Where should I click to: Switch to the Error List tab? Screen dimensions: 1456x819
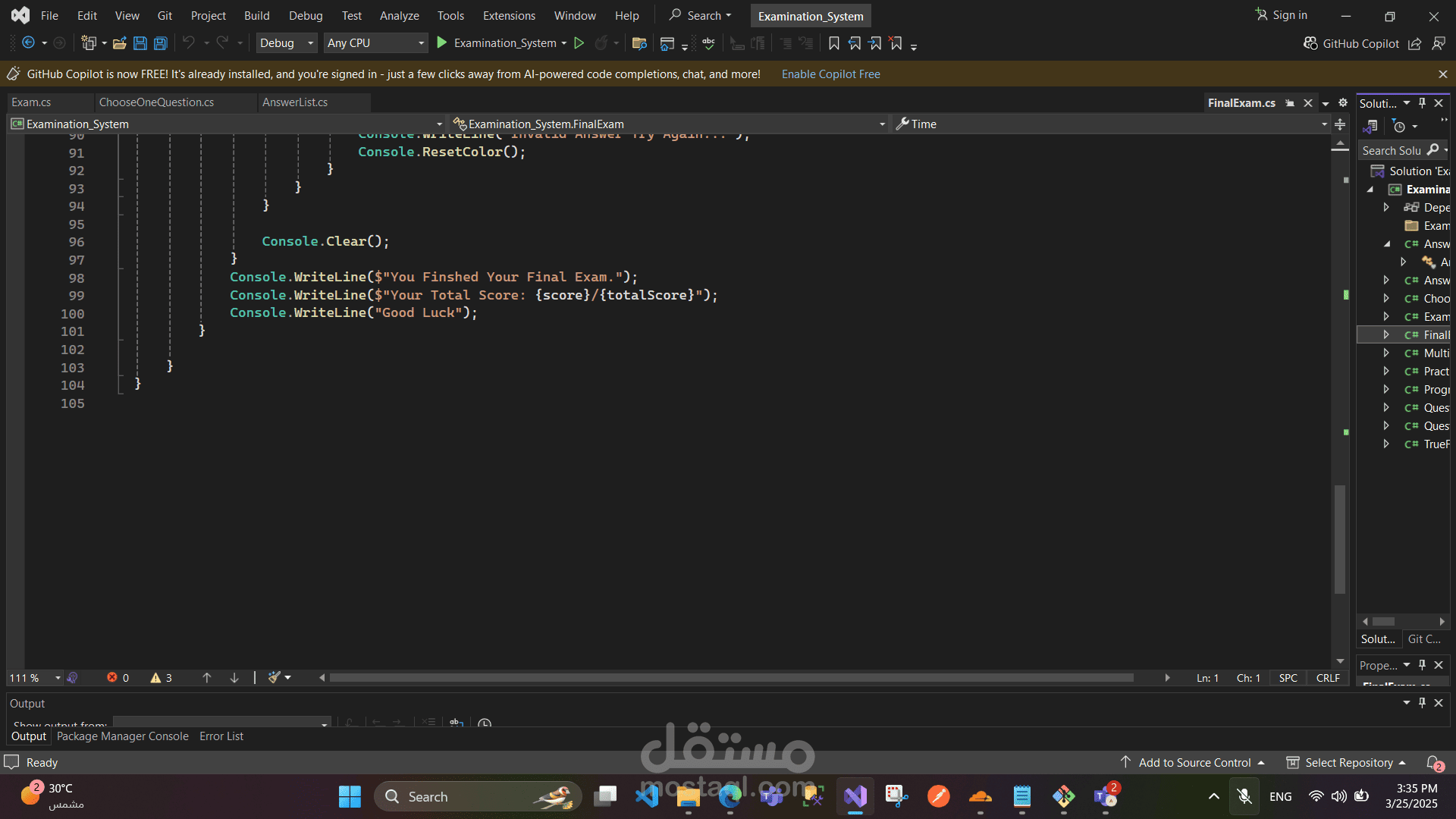[221, 736]
